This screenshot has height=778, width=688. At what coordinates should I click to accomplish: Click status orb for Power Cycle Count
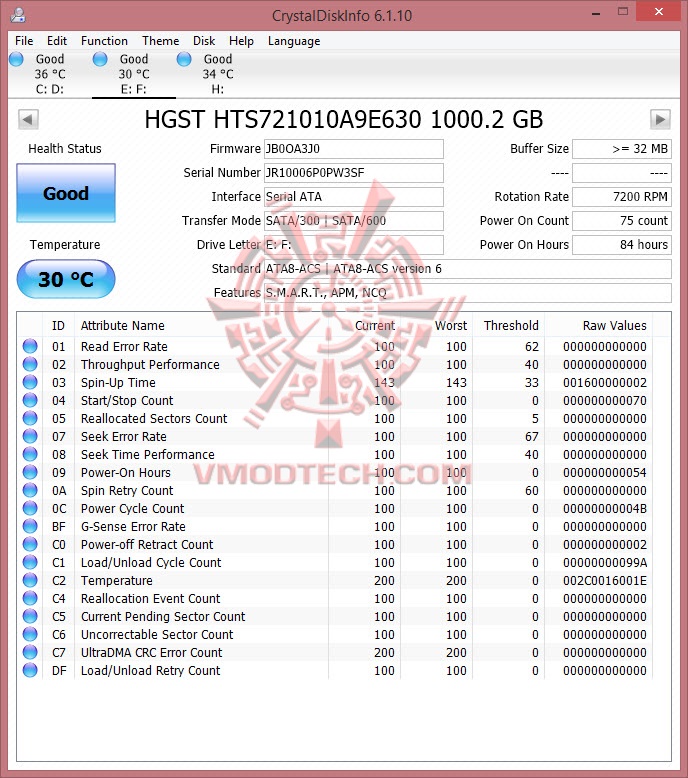(x=30, y=508)
